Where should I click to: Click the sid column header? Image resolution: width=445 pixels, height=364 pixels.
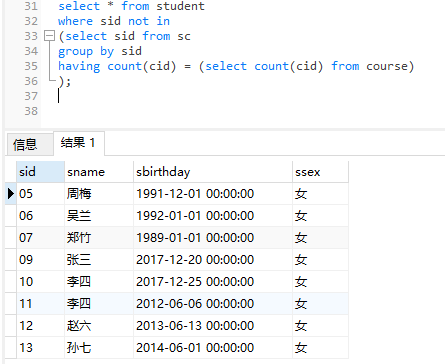click(40, 172)
